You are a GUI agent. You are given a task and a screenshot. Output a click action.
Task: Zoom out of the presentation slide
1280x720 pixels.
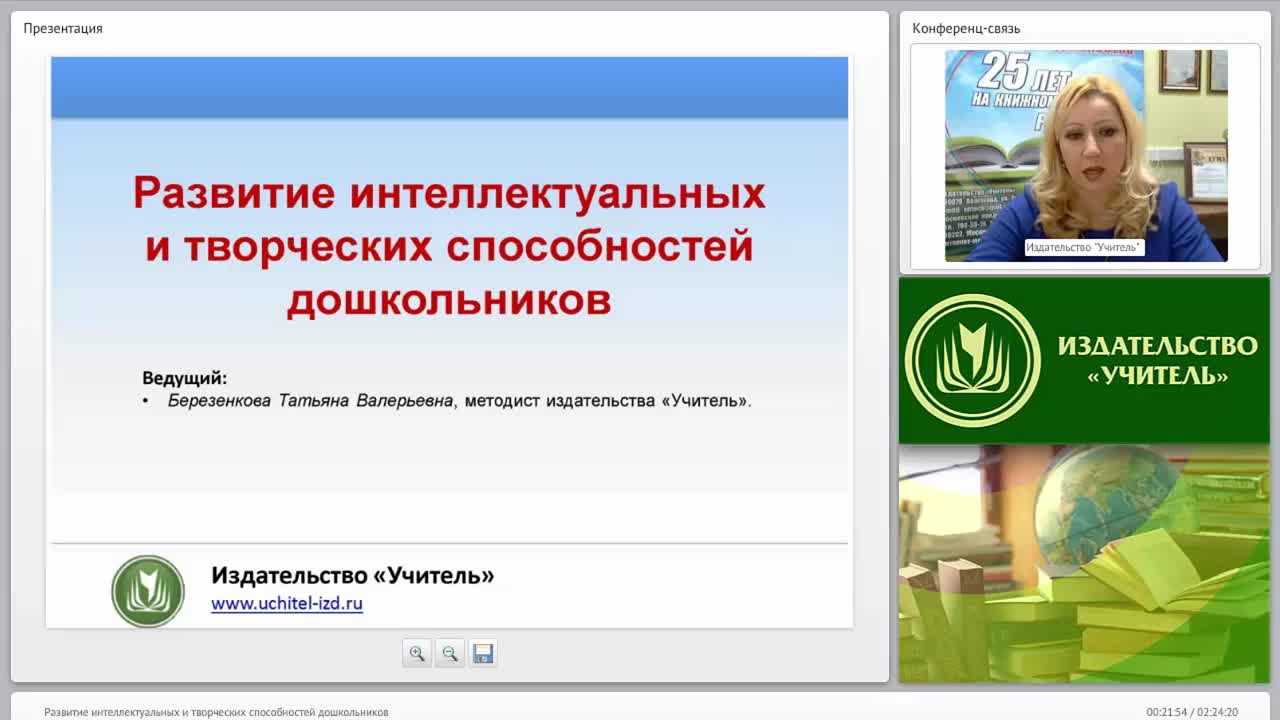(x=450, y=653)
